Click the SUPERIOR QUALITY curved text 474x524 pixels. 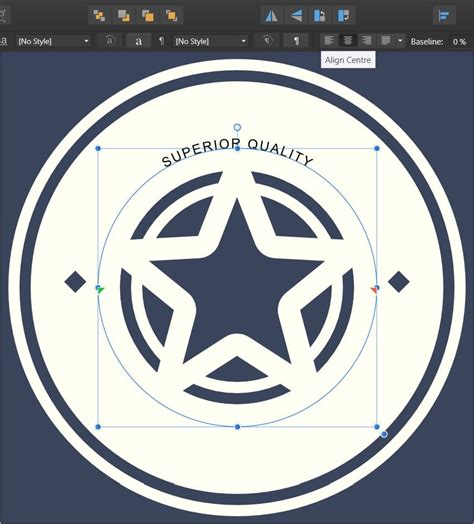[237, 152]
